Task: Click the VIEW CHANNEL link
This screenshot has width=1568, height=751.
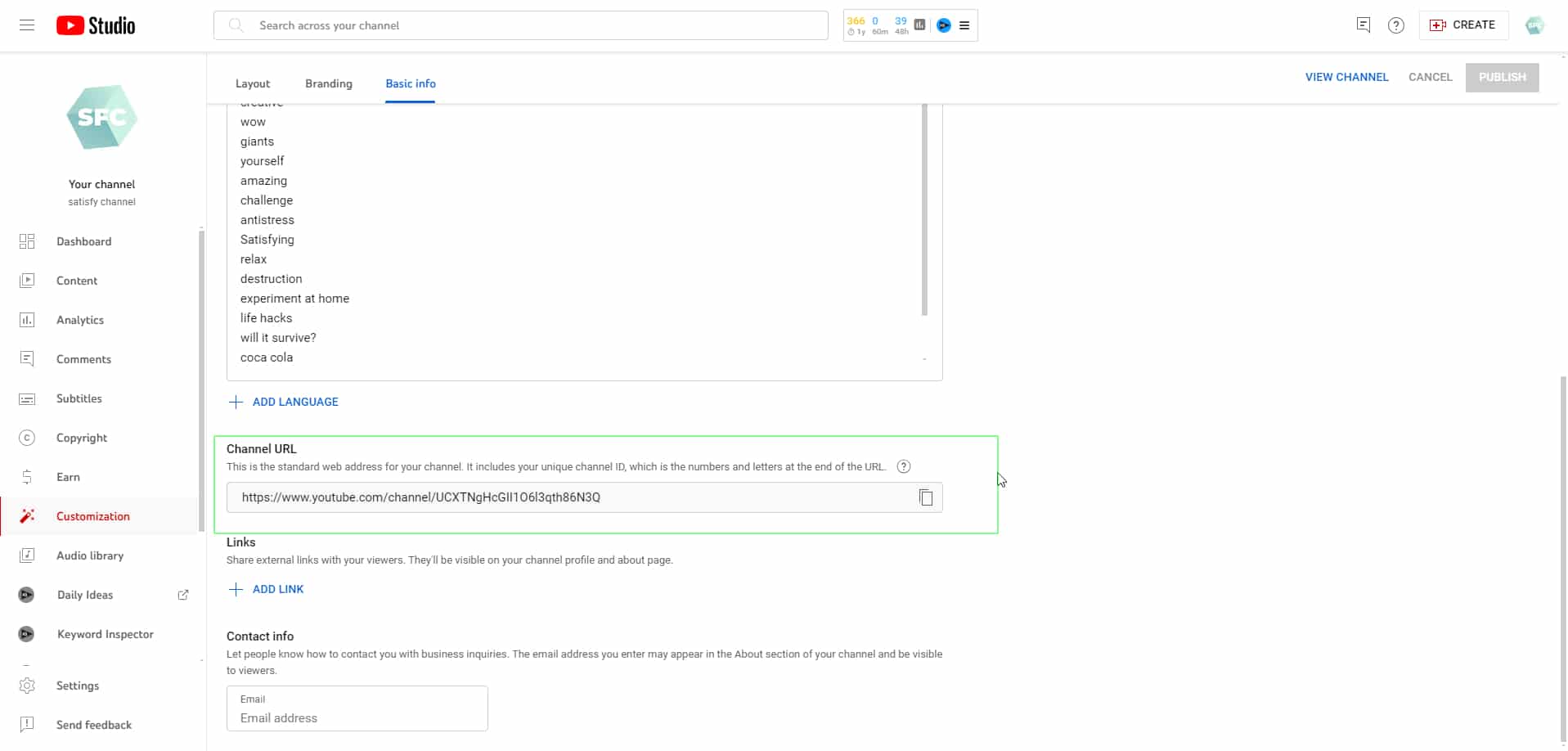Action: coord(1346,77)
